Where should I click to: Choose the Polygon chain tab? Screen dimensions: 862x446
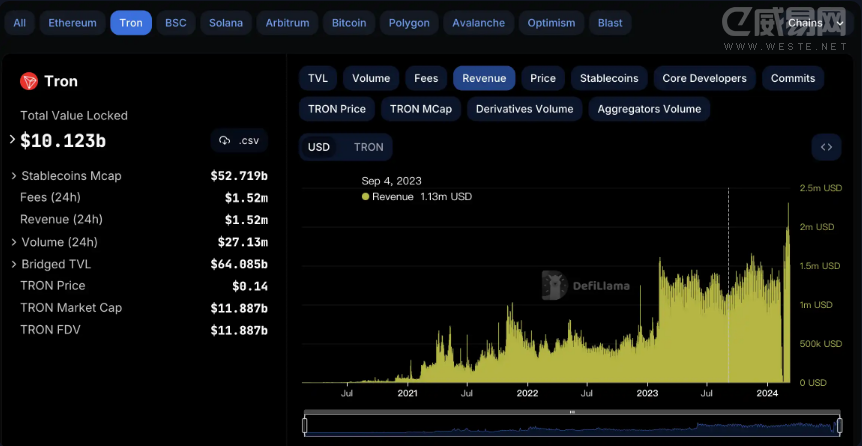tap(409, 23)
